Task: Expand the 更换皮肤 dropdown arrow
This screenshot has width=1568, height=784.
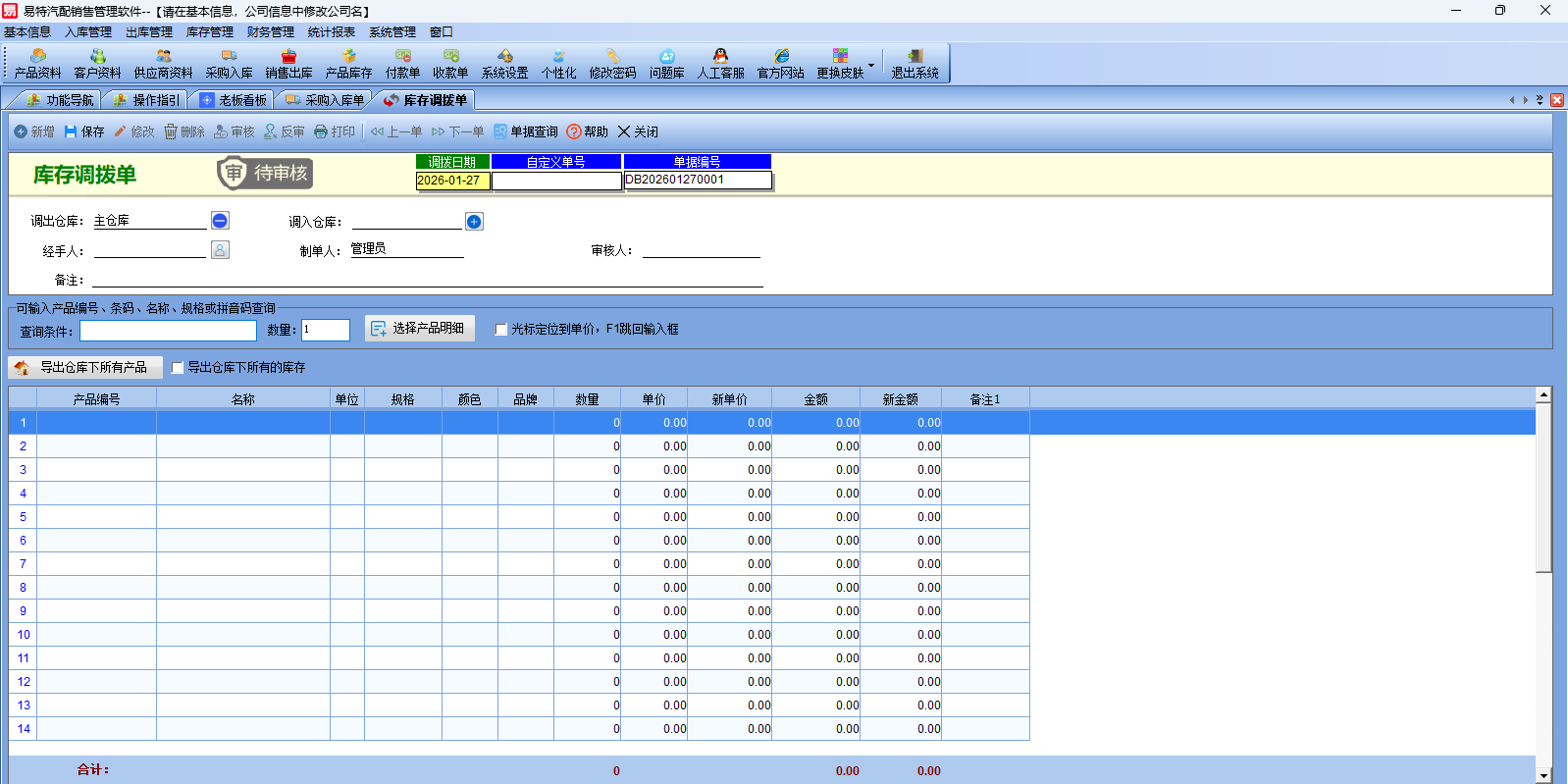Action: pos(871,65)
